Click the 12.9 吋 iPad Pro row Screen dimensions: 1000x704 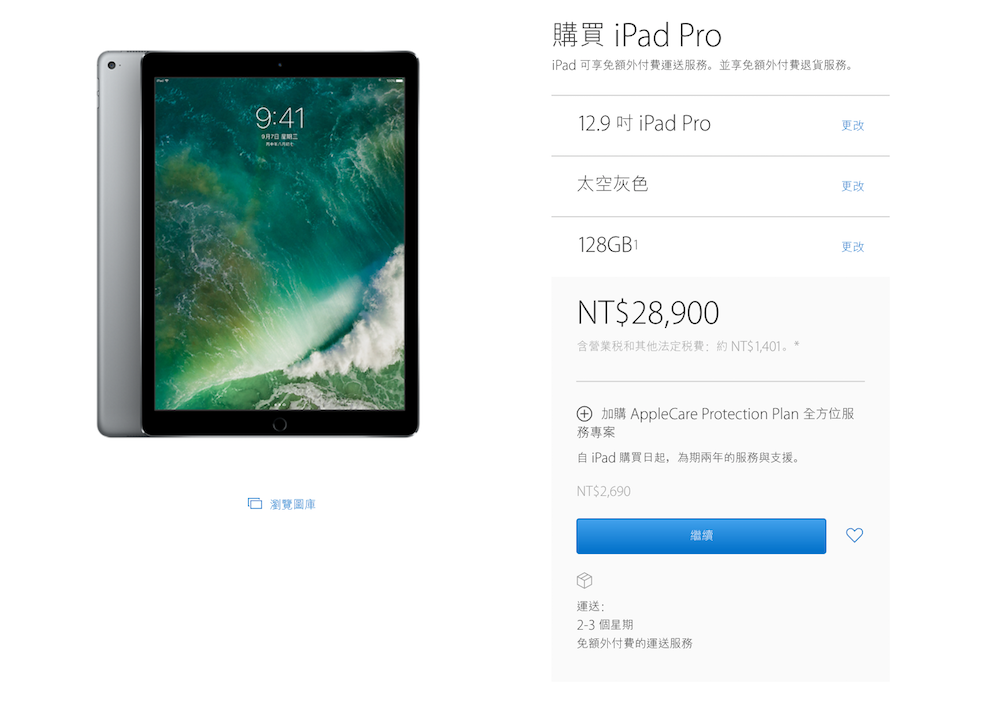720,126
